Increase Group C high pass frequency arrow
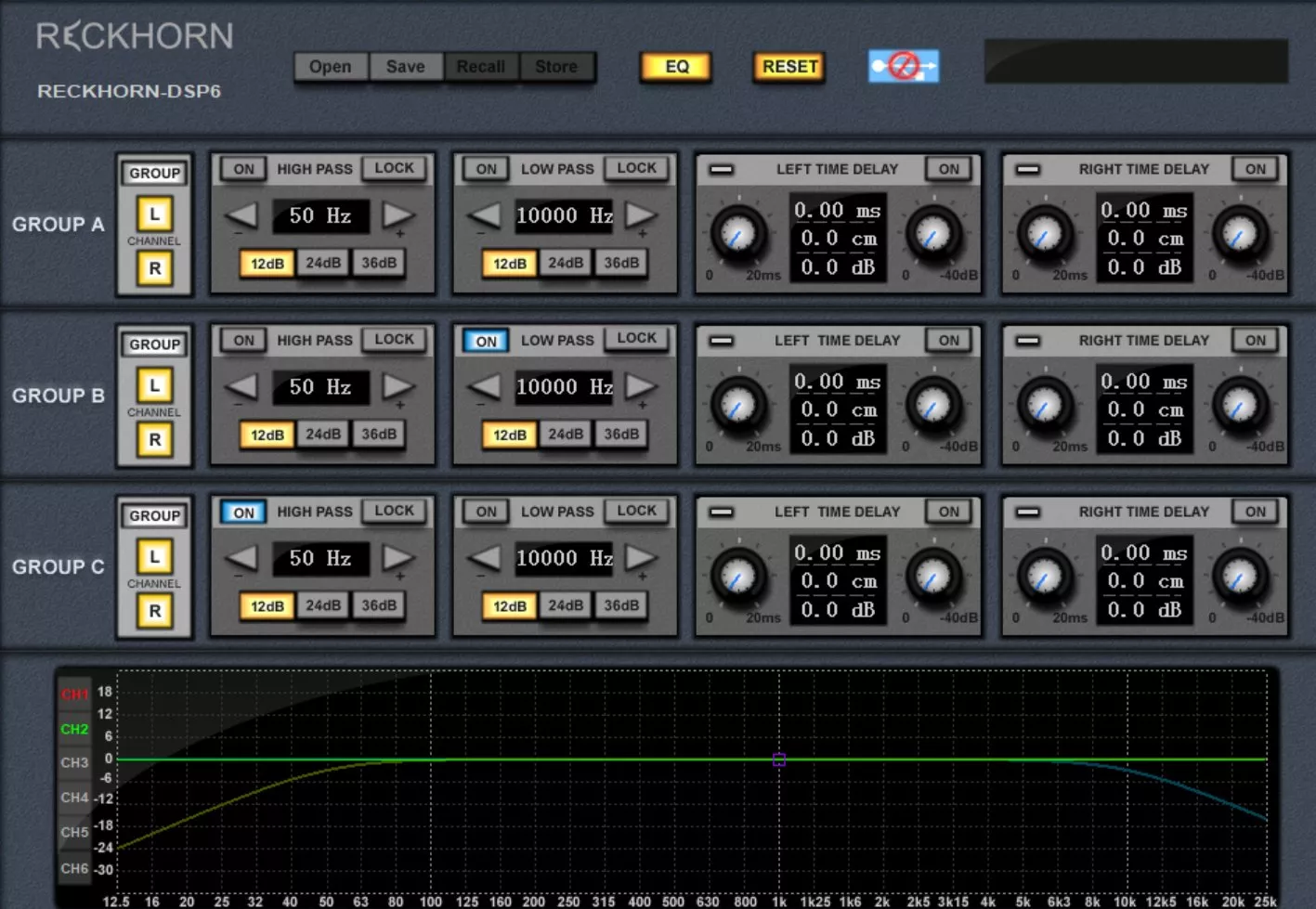The image size is (1316, 909). tap(398, 558)
